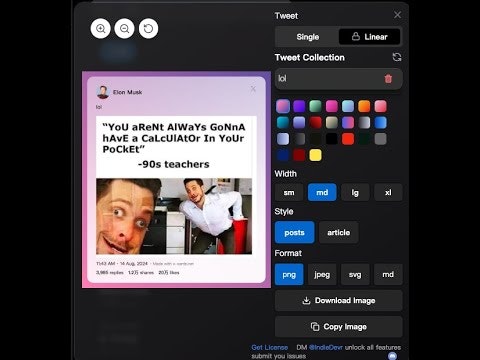Choose the navy blue swatch
The width and height of the screenshot is (480, 360).
point(283,155)
